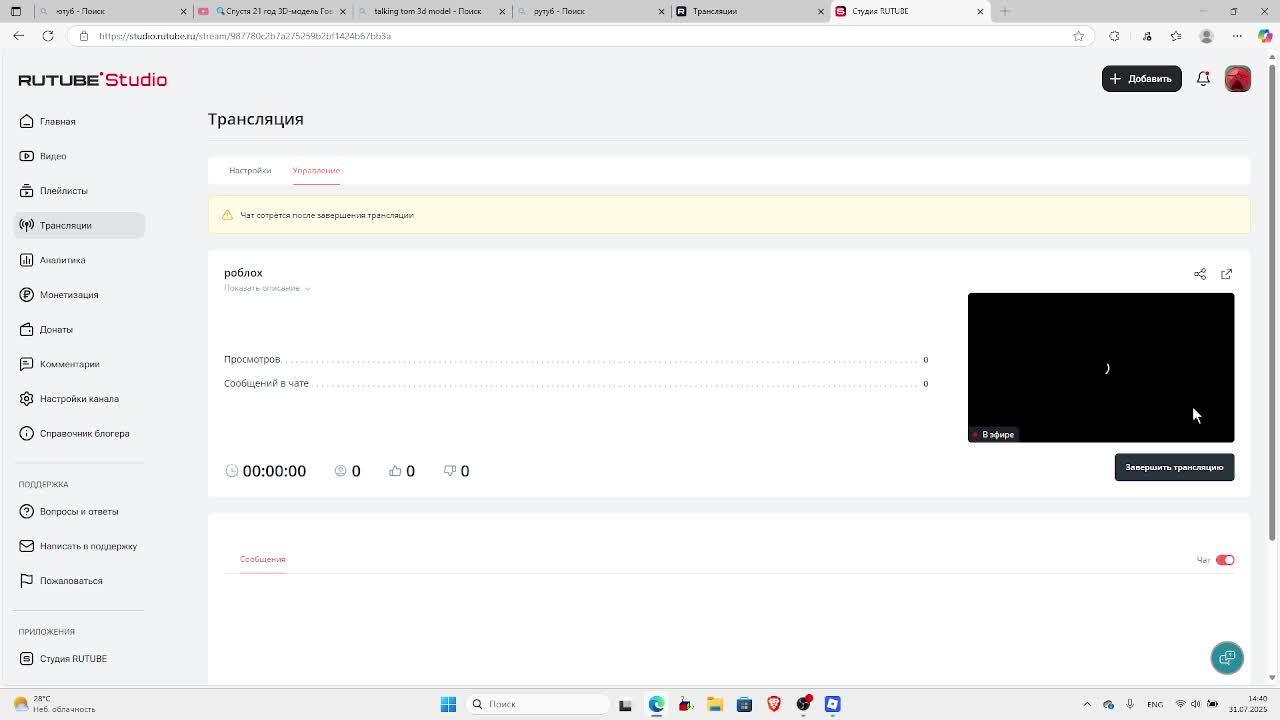Screen dimensions: 1280x720
Task: Switch to the Управление tab
Action: click(x=316, y=170)
